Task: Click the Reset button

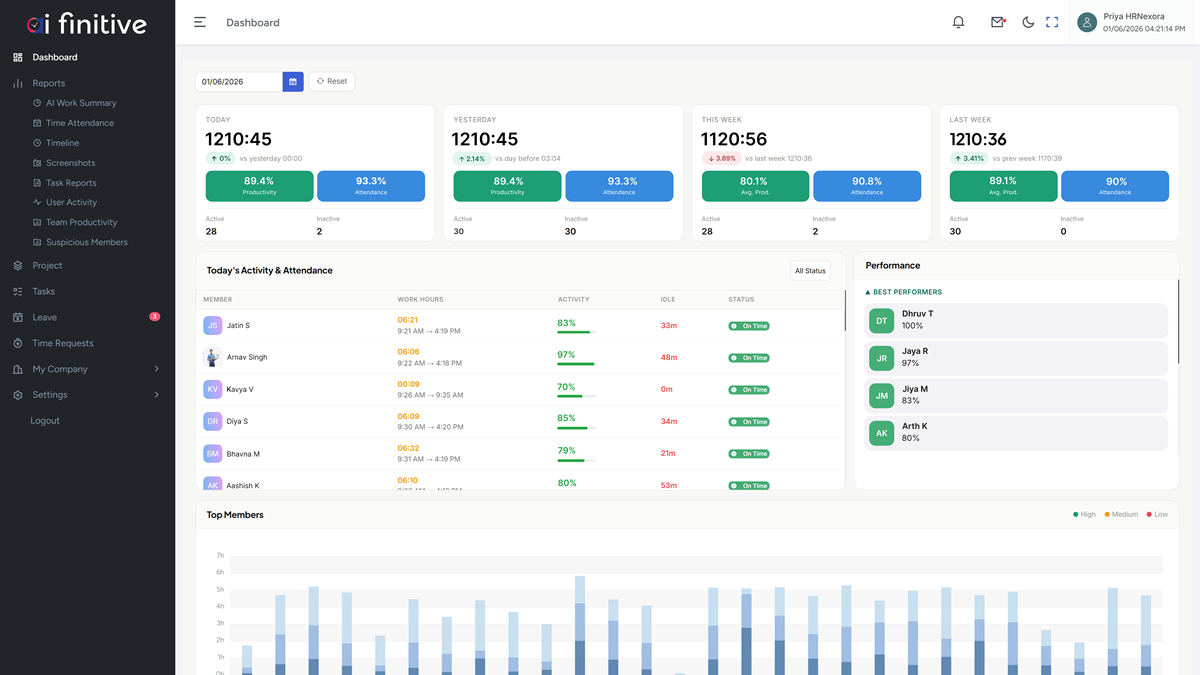Action: pyautogui.click(x=332, y=81)
